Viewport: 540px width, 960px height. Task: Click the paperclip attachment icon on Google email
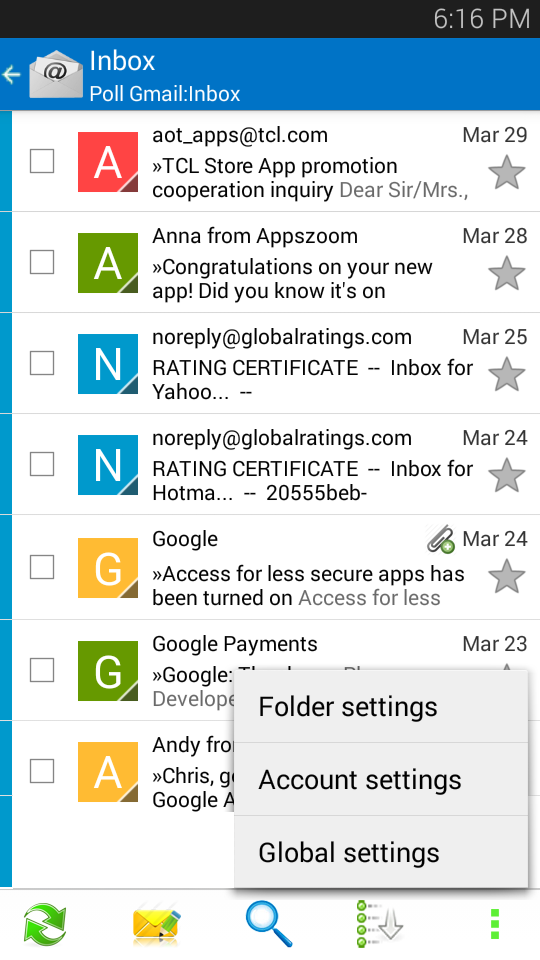tap(440, 539)
